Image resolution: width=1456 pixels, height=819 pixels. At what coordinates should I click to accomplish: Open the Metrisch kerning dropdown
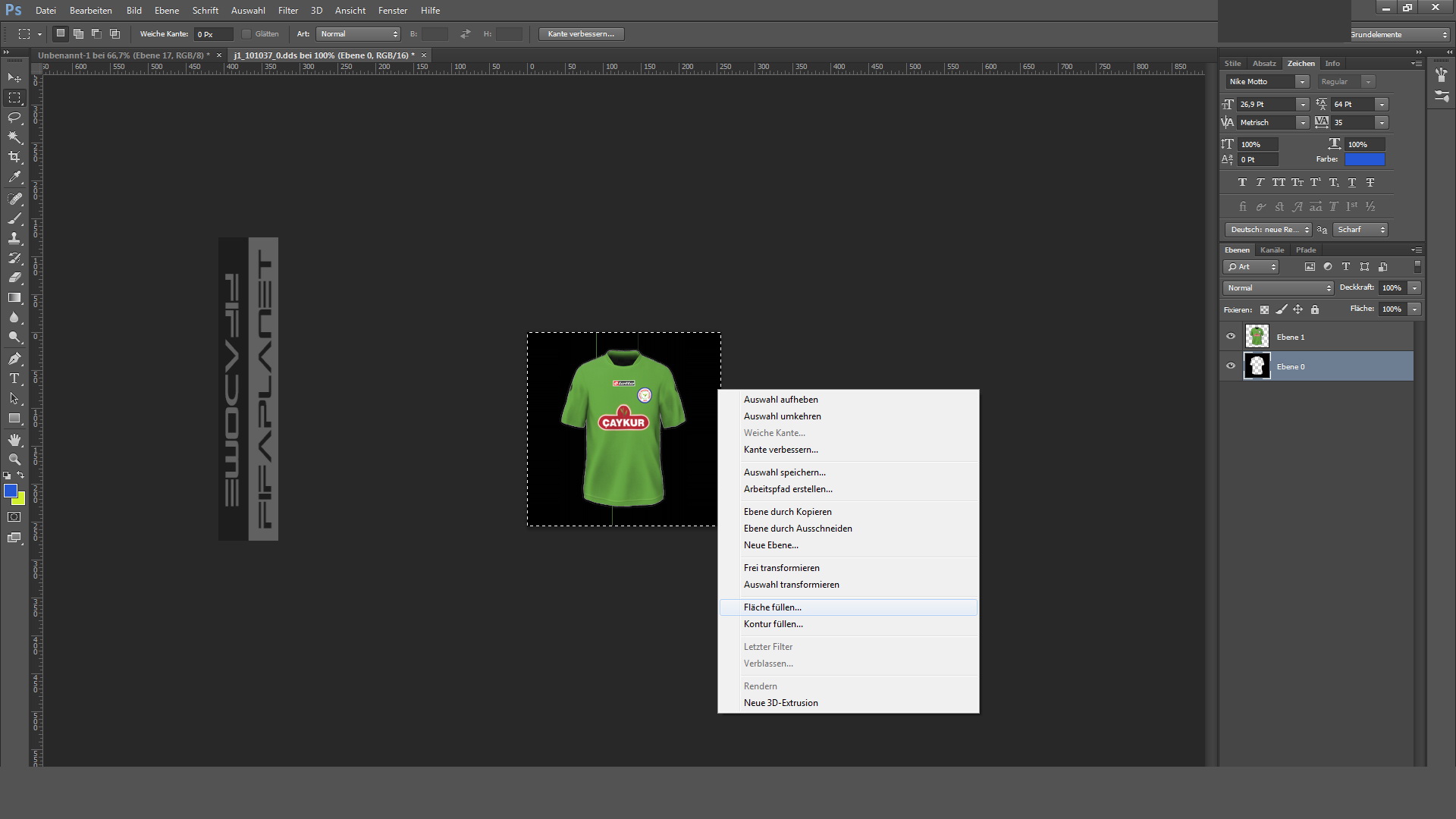point(1302,123)
